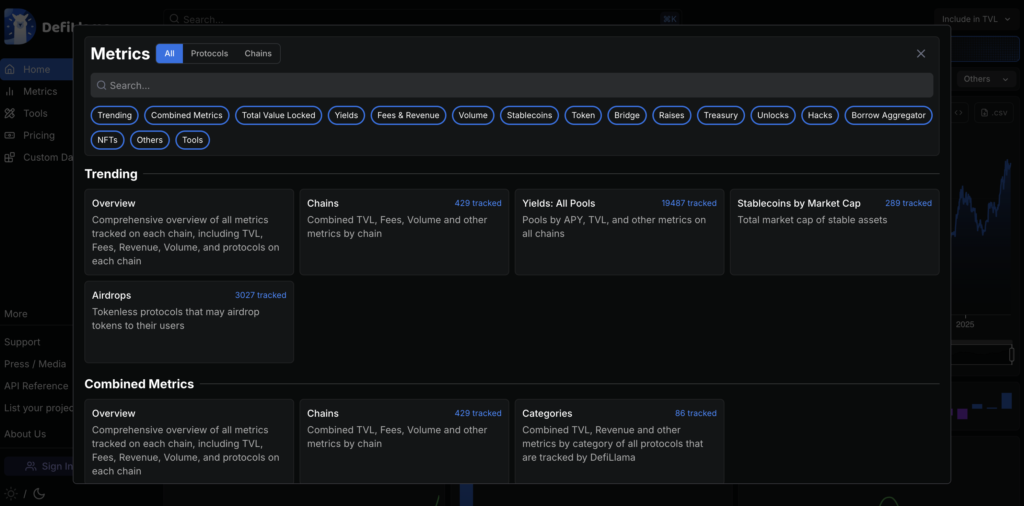Switch to dark theme moon icon
Image resolution: width=1024 pixels, height=506 pixels.
(x=39, y=494)
